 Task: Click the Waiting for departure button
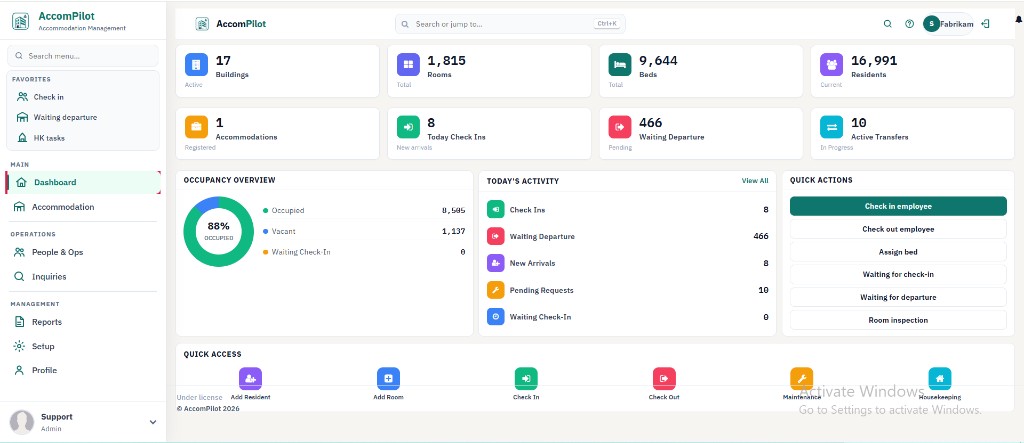pyautogui.click(x=898, y=297)
